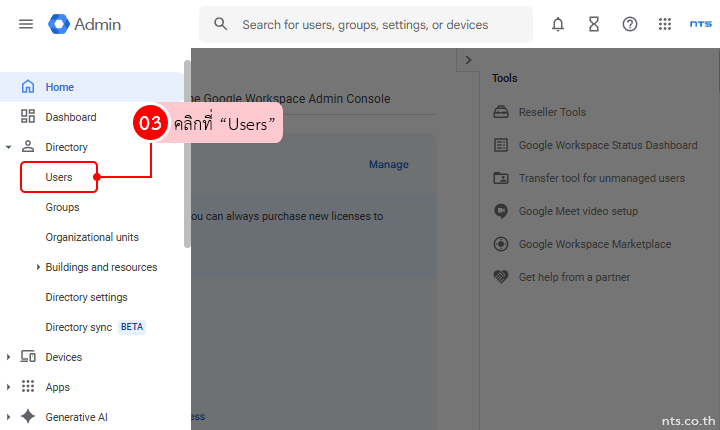Click the Manage link
Screen dimensions: 720x430
[388, 164]
